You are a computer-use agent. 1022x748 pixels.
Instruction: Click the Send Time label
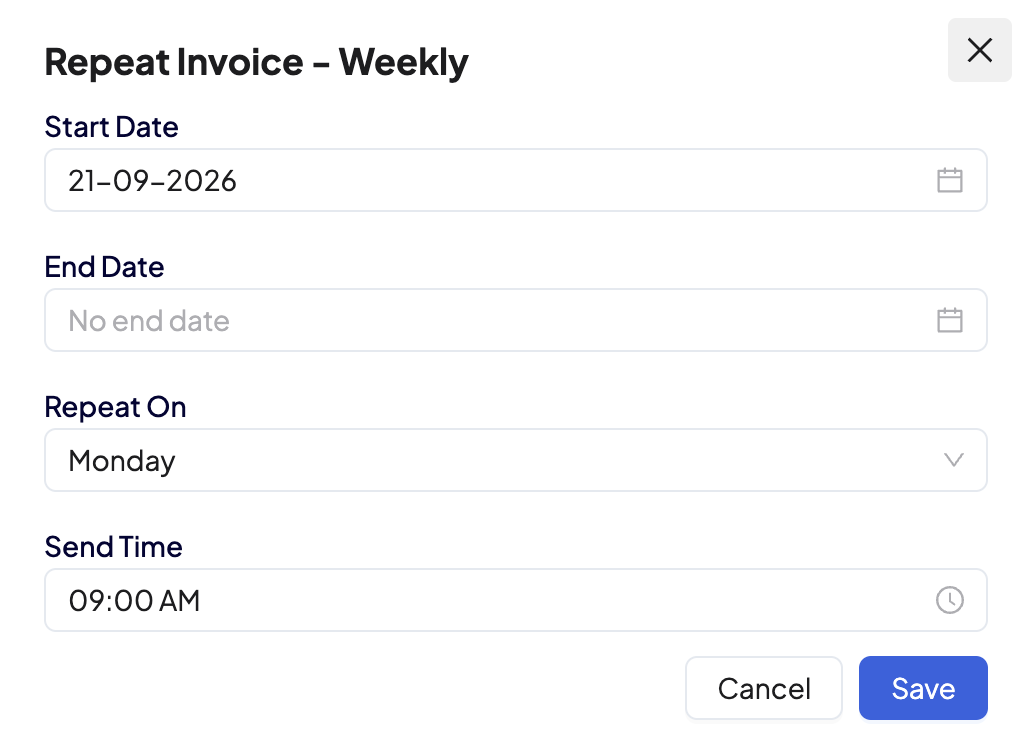[x=113, y=547]
